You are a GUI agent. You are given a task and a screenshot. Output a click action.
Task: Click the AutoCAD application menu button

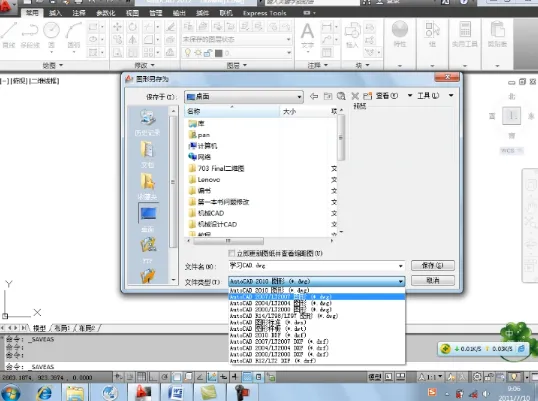pos(8,8)
